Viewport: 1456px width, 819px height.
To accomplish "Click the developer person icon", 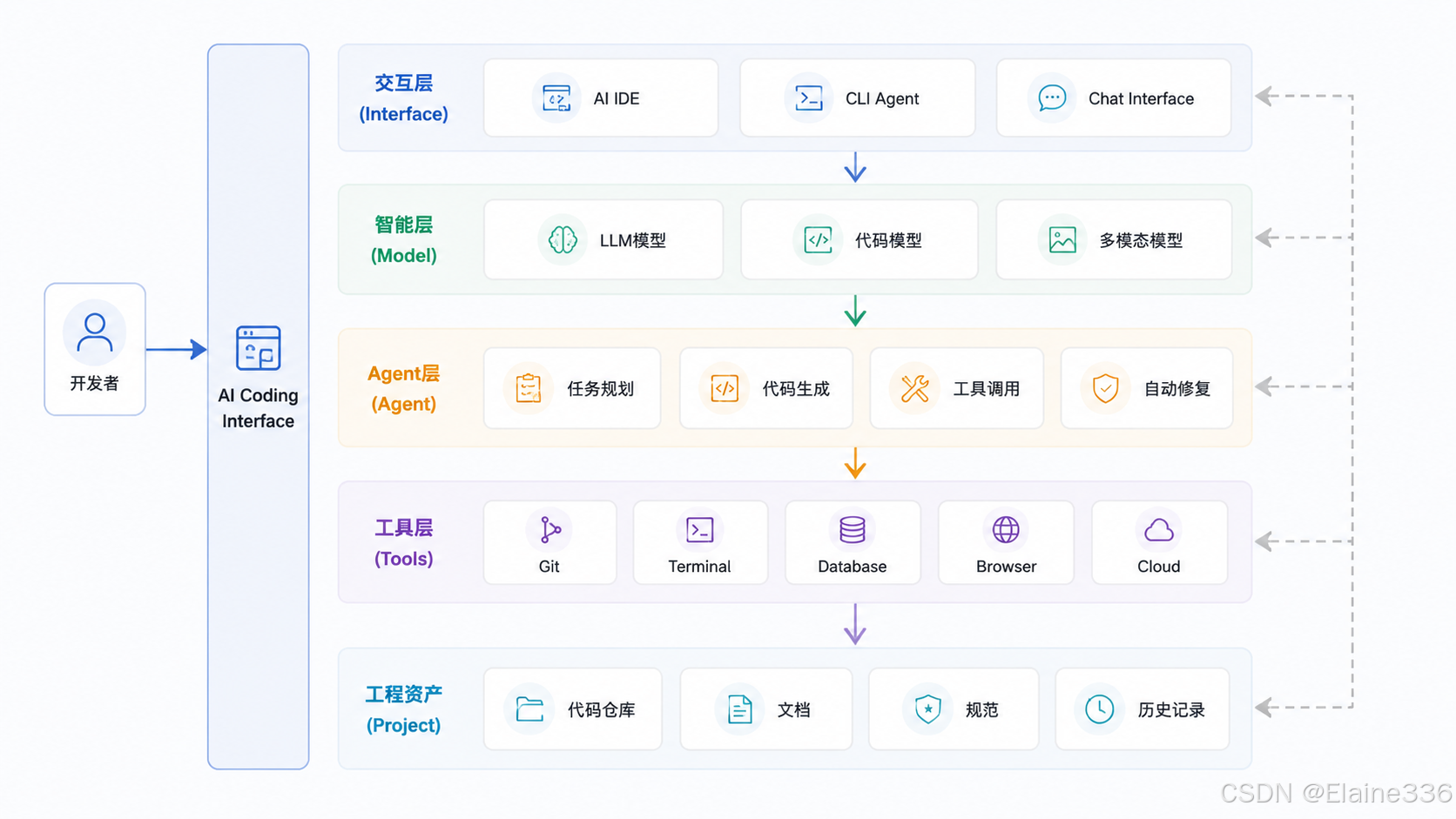I will pos(94,332).
